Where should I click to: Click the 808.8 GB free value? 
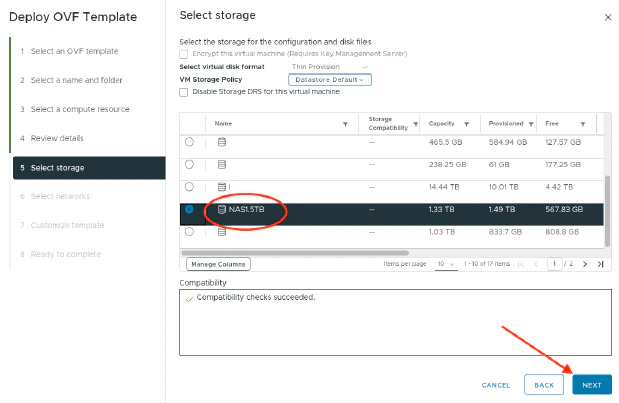pos(562,232)
